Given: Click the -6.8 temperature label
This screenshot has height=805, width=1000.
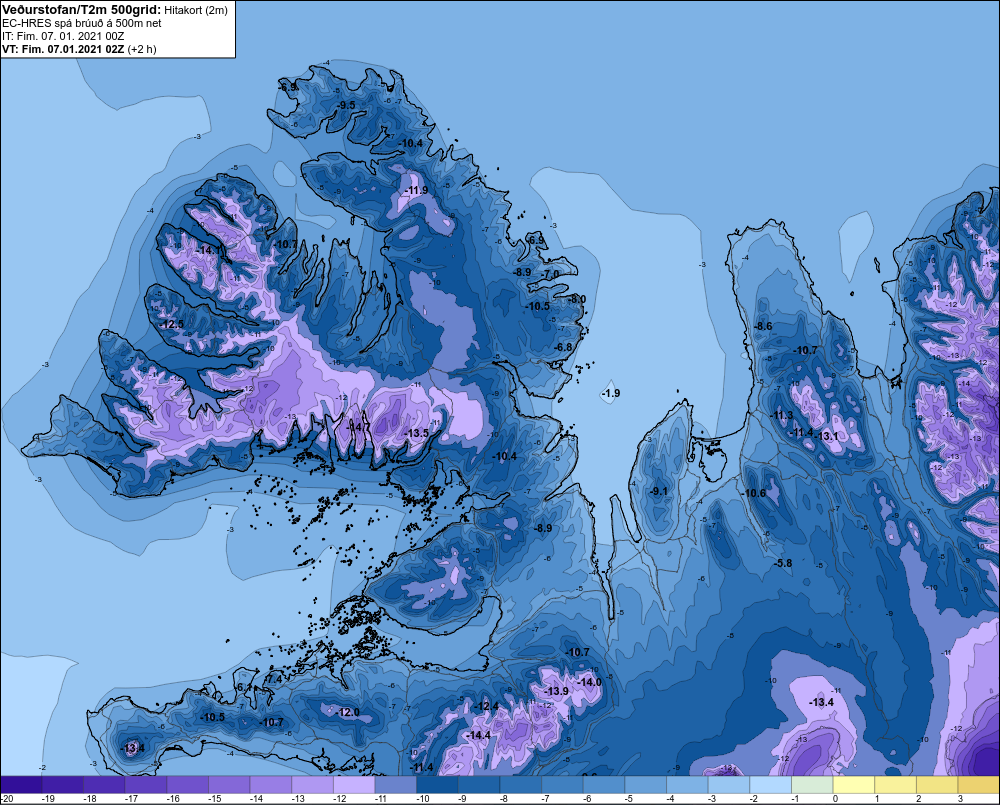Looking at the screenshot, I should point(564,348).
